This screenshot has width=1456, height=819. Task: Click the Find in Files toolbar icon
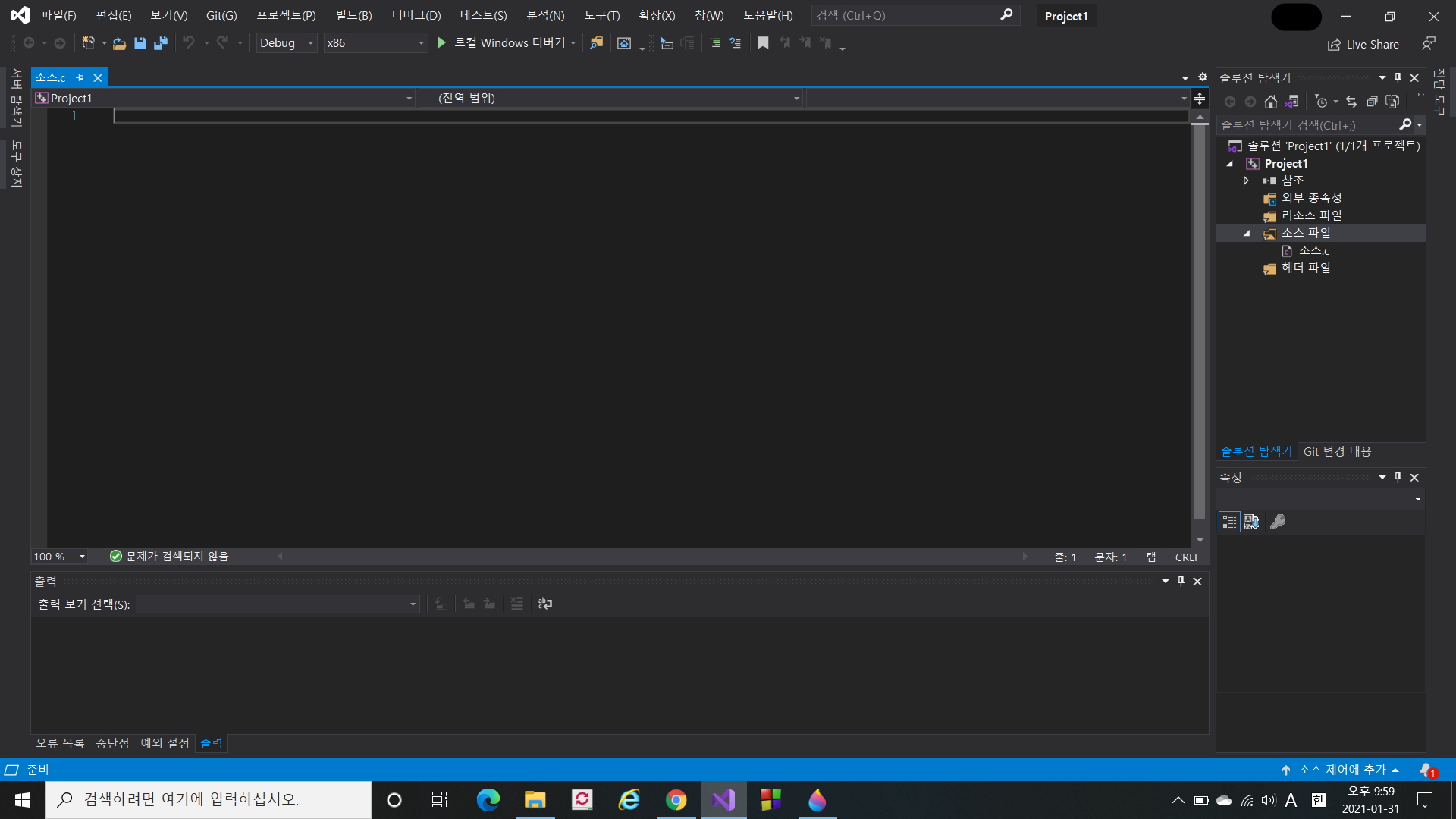[597, 43]
